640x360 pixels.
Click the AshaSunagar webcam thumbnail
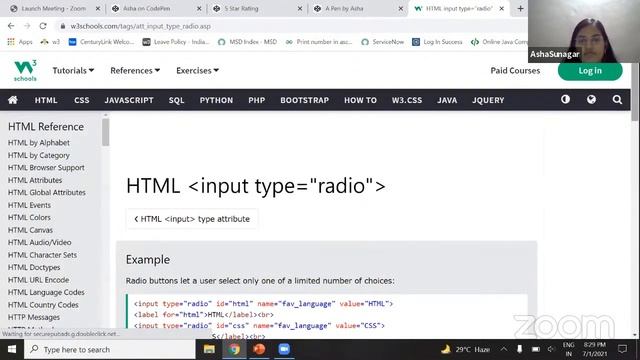tap(584, 31)
